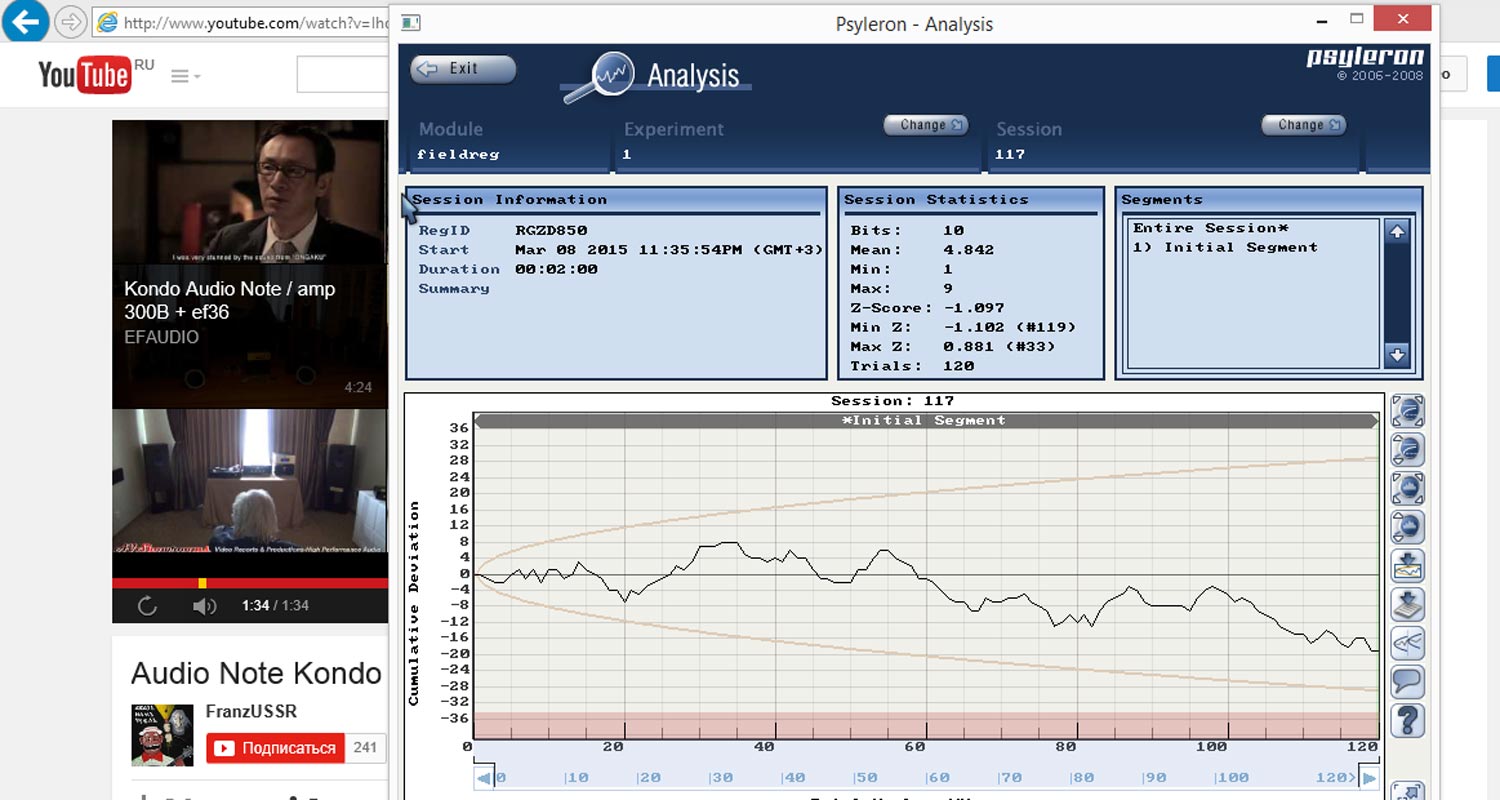Select the Entire Session segment
1500x800 pixels.
(x=1210, y=228)
